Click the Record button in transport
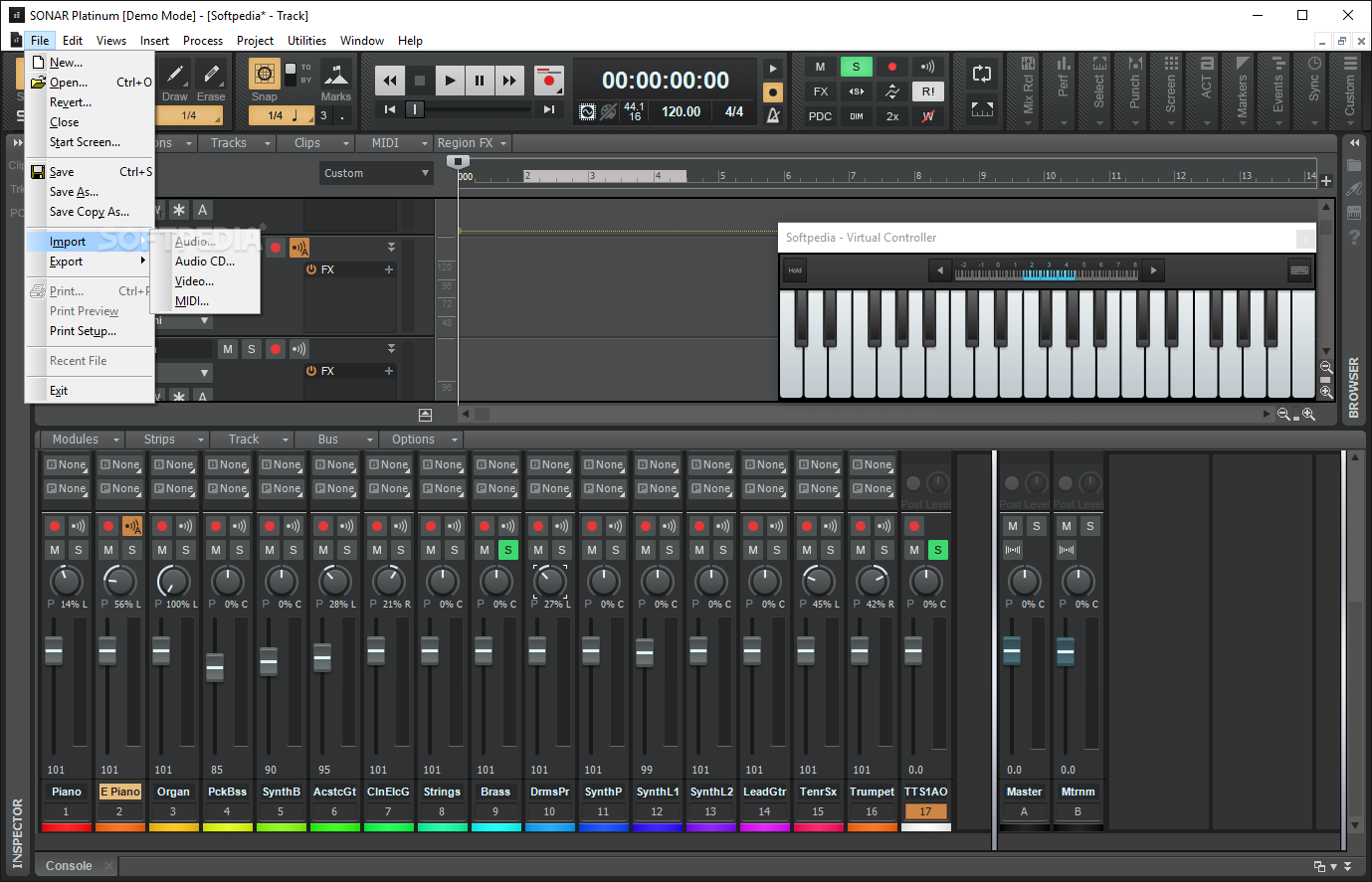This screenshot has width=1372, height=882. pos(548,81)
